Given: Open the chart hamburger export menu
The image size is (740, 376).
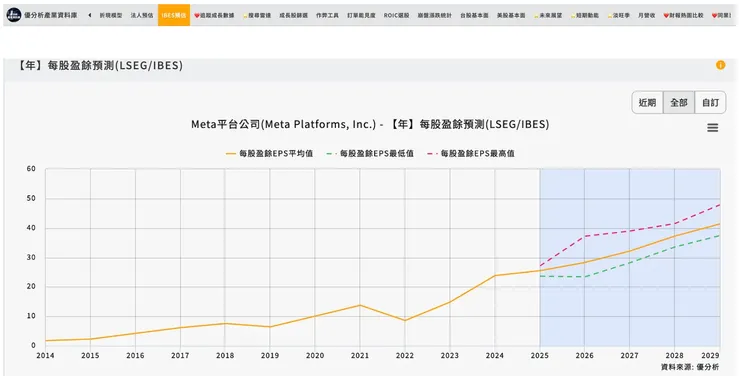Looking at the screenshot, I should (713, 127).
